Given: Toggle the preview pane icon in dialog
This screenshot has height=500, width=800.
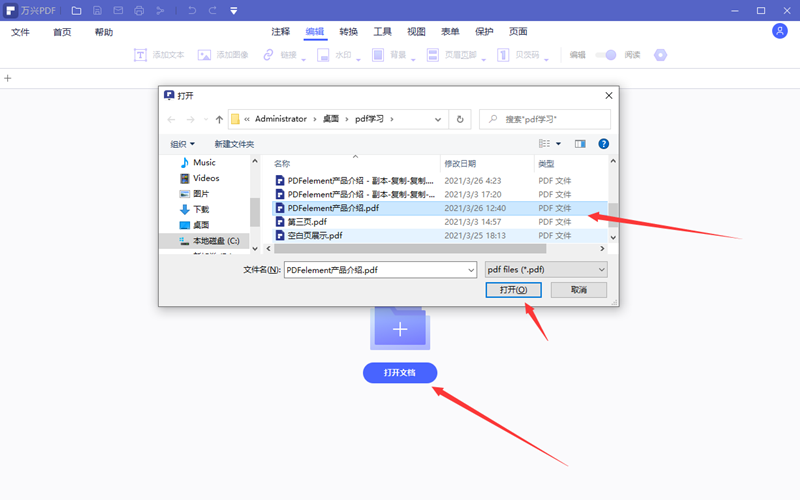Looking at the screenshot, I should 580,144.
